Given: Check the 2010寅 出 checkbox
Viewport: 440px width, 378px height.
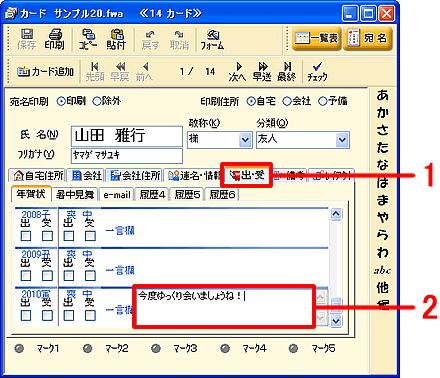Looking at the screenshot, I should (26, 315).
